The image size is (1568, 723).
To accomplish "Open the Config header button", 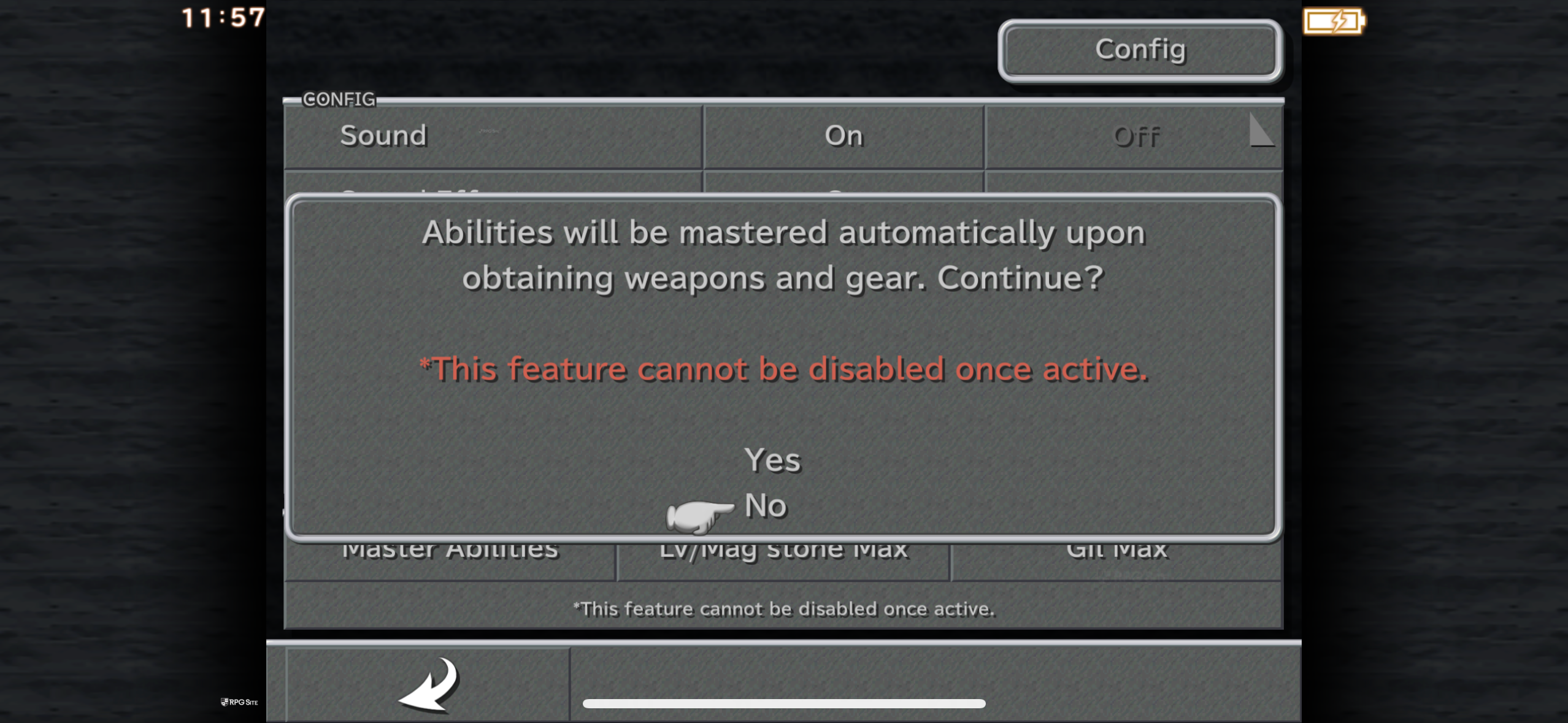I will tap(1140, 50).
